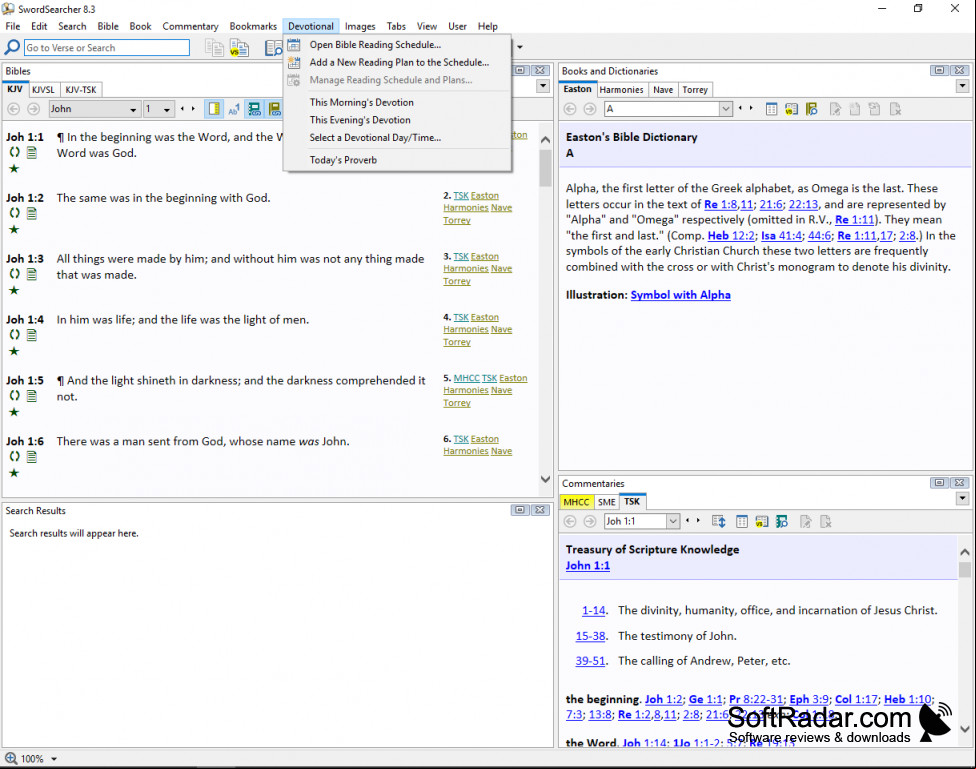Switch to the KJVSL Bible tab
Image resolution: width=976 pixels, height=769 pixels.
(43, 90)
